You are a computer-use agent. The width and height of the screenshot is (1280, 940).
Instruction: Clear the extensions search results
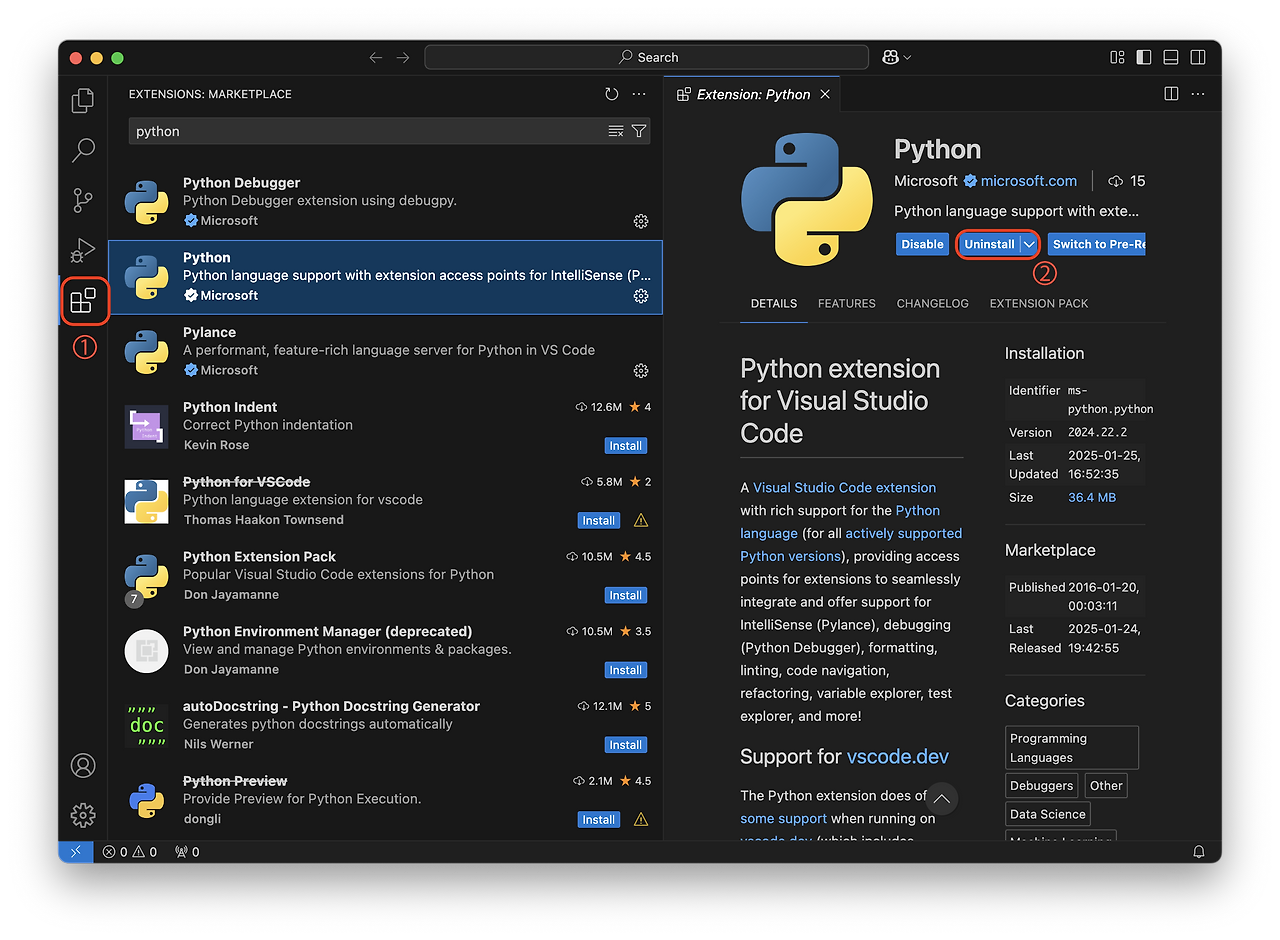[x=616, y=131]
